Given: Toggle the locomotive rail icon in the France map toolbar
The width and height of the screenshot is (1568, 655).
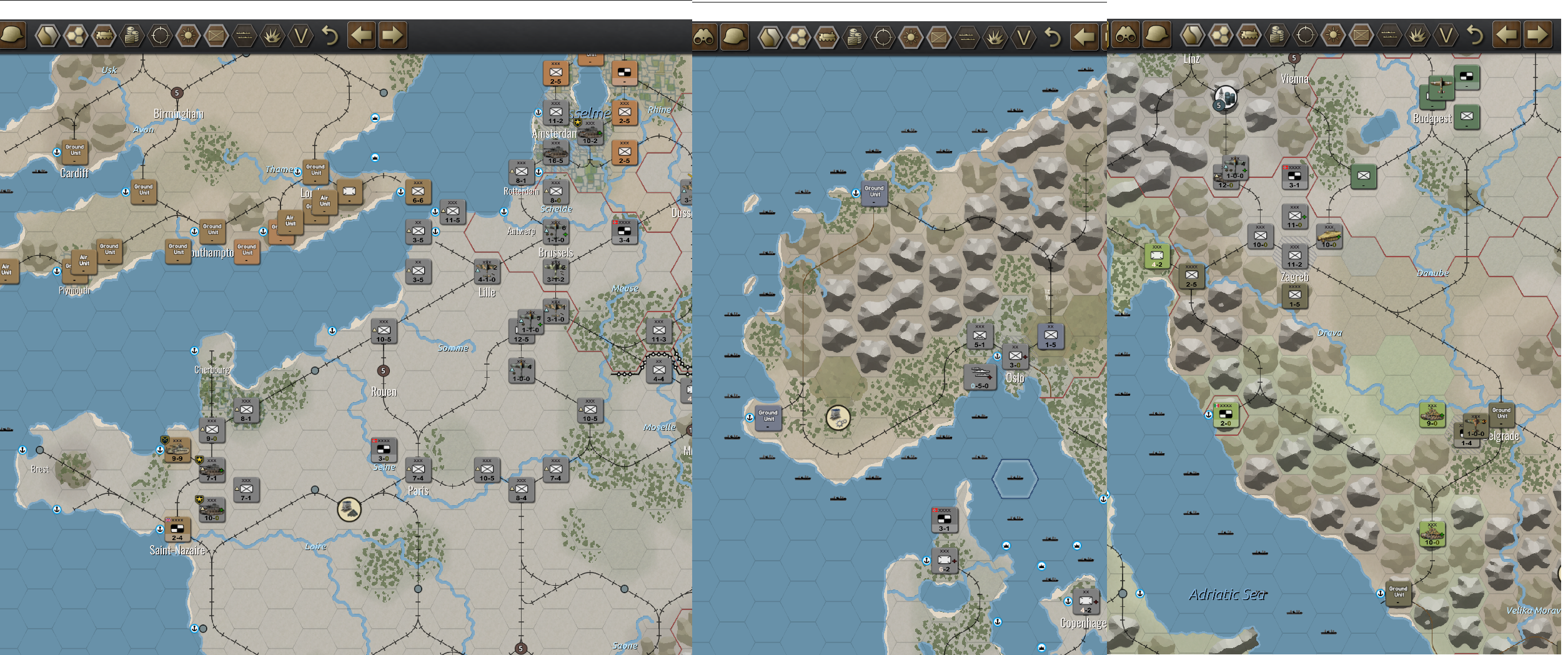Looking at the screenshot, I should (104, 36).
